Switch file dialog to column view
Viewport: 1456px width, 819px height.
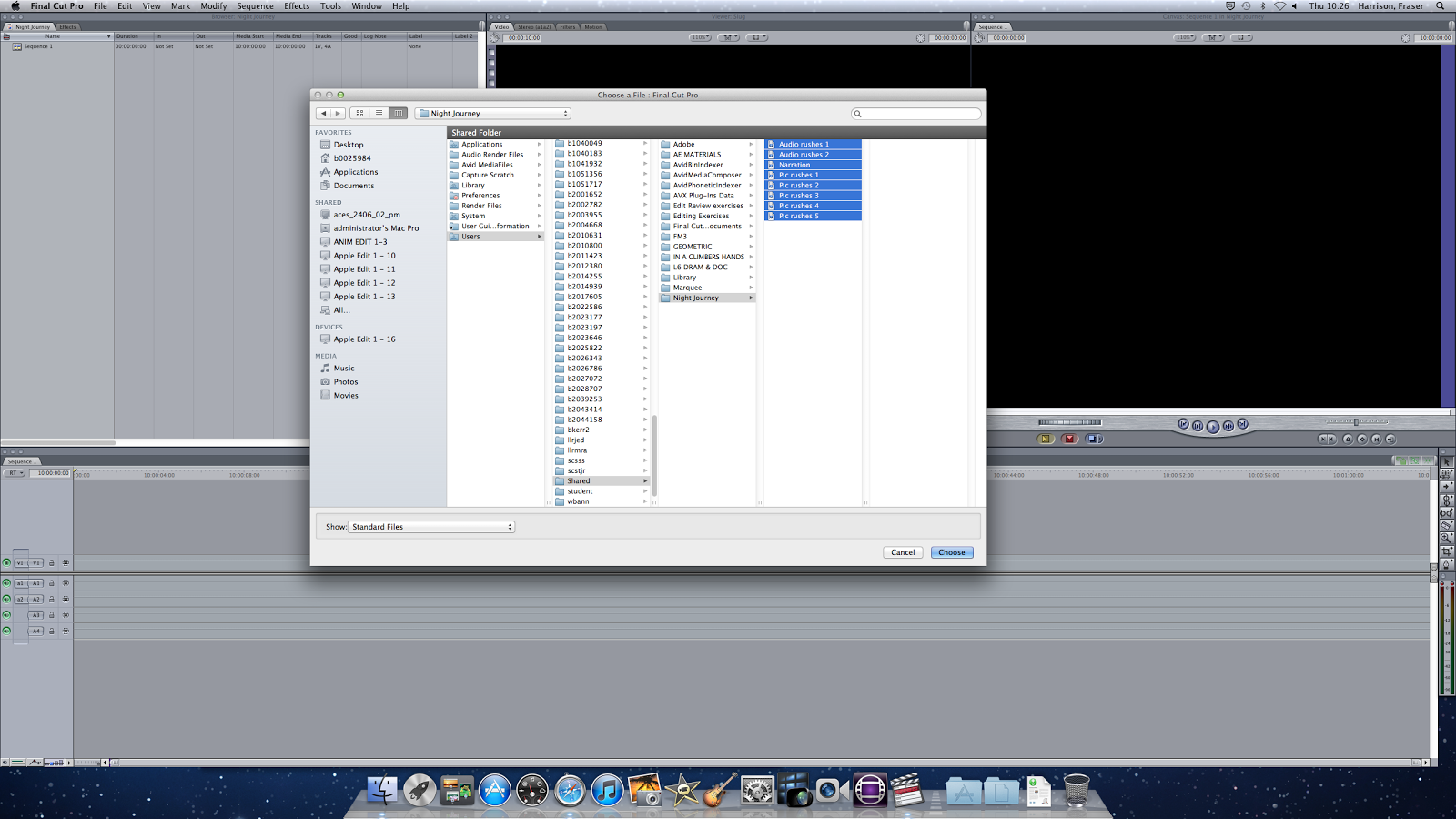tap(399, 114)
